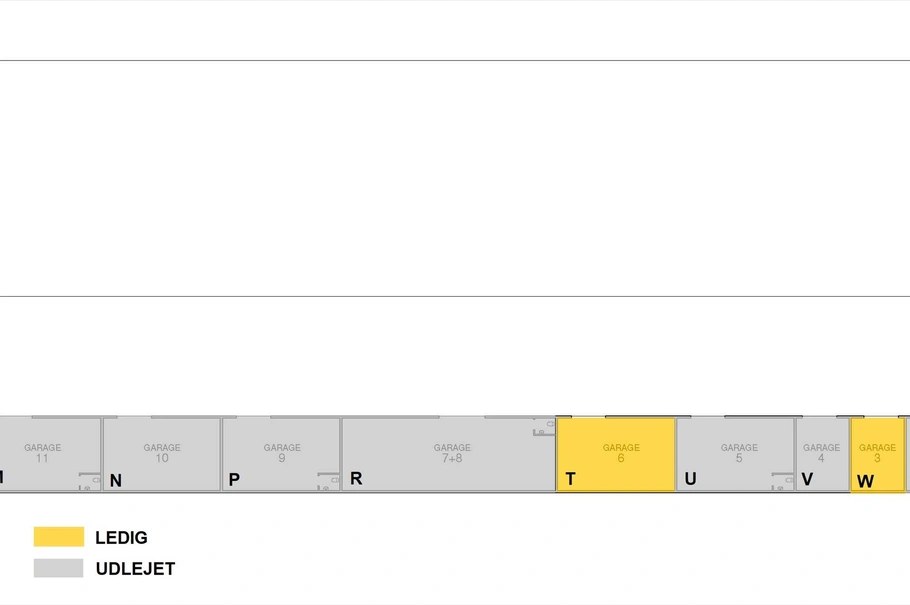The width and height of the screenshot is (910, 605).
Task: Select the yellow Garage 6 unit
Action: tap(616, 454)
